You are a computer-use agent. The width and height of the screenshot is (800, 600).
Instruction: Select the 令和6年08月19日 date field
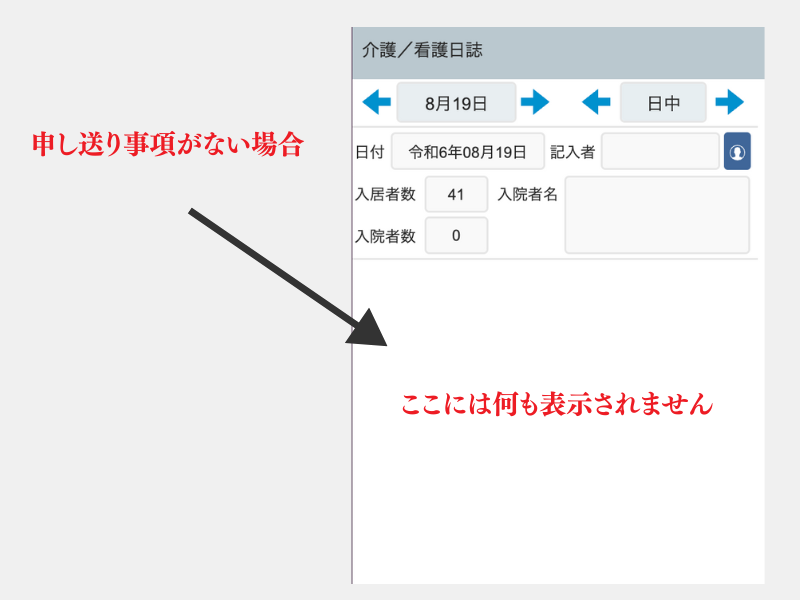click(467, 152)
